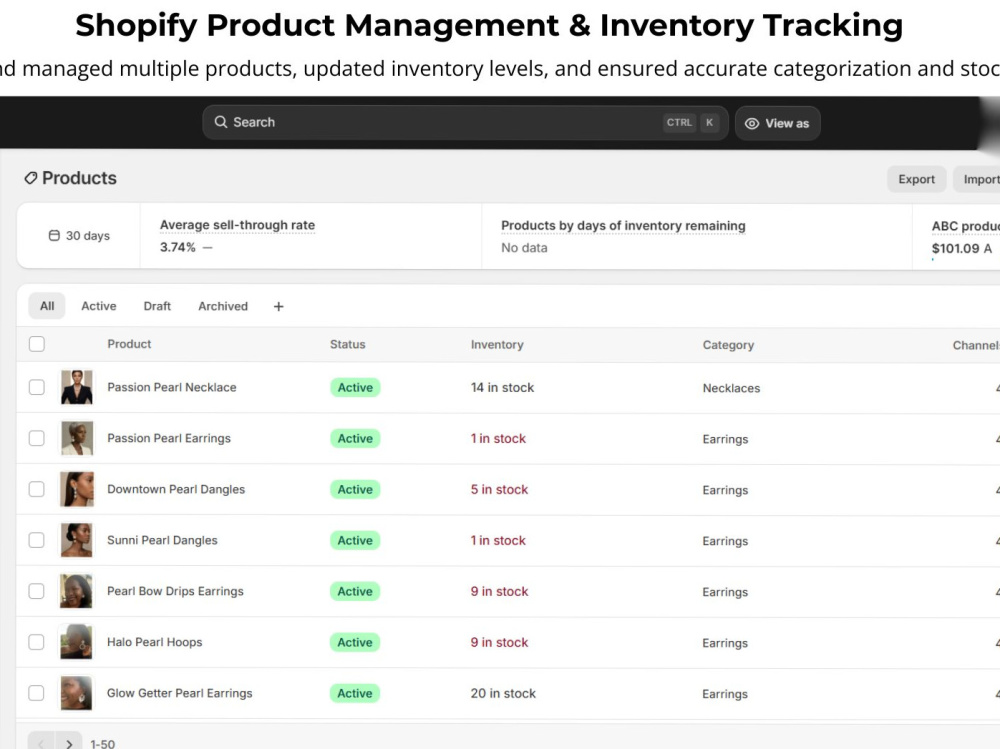1000x749 pixels.
Task: Check the Passion Pearl Necklace checkbox
Action: click(x=37, y=387)
